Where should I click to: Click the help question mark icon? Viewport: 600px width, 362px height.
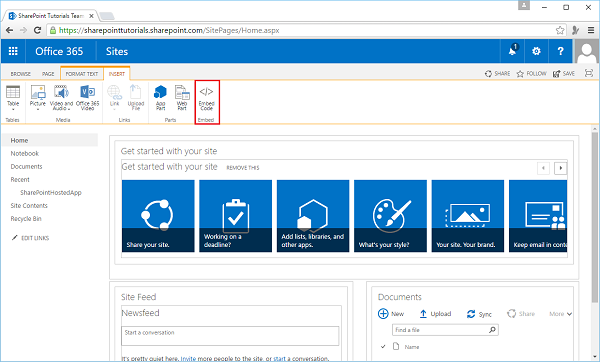point(561,51)
